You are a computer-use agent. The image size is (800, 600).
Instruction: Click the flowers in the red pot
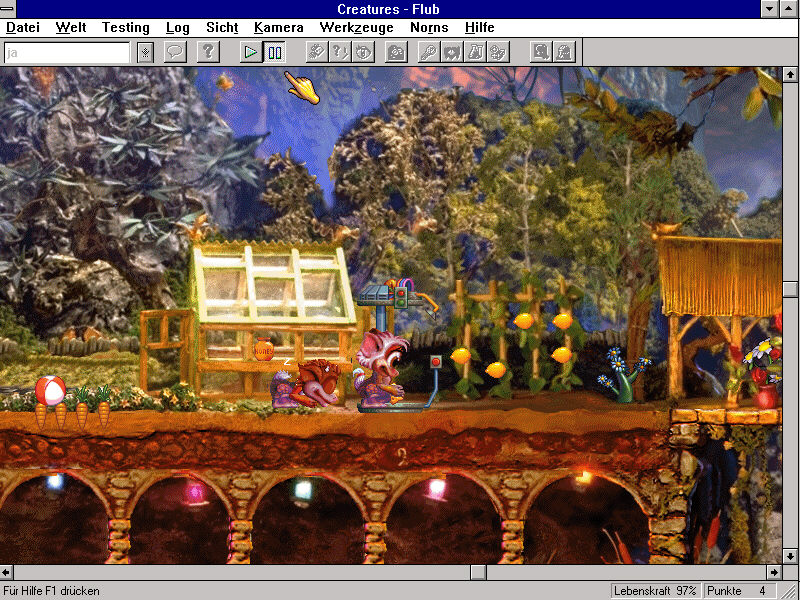point(764,372)
